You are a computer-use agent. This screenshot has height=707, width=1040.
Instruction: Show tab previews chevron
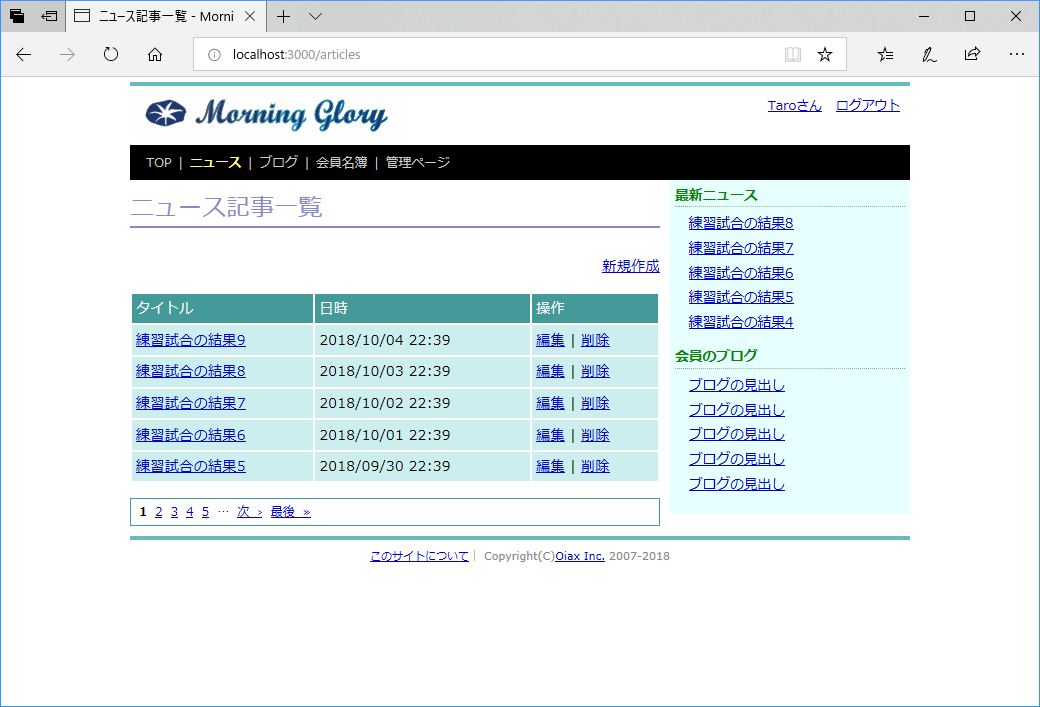[316, 17]
